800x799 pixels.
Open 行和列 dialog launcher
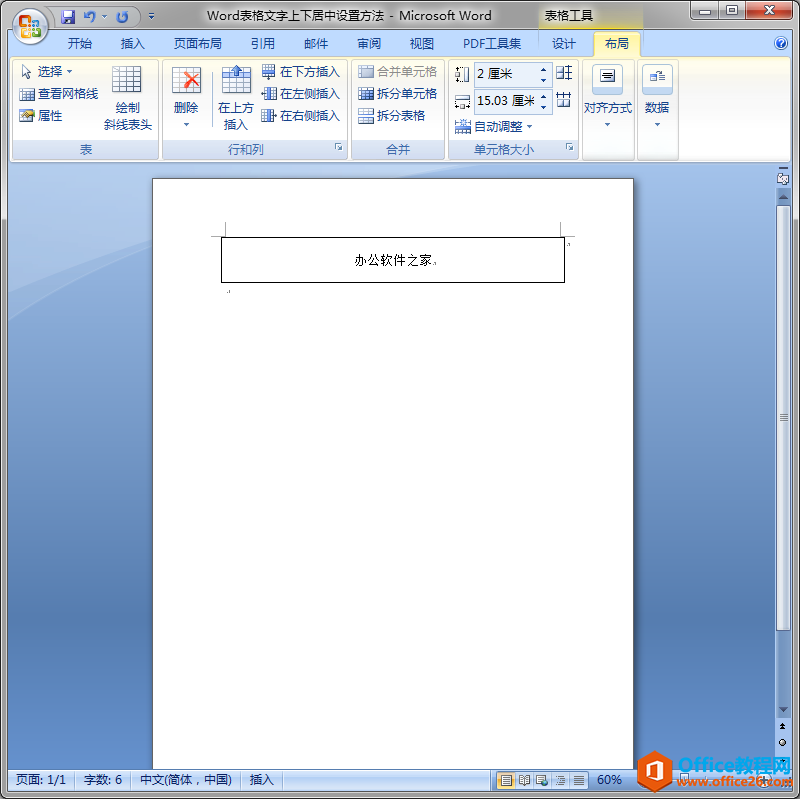click(338, 147)
